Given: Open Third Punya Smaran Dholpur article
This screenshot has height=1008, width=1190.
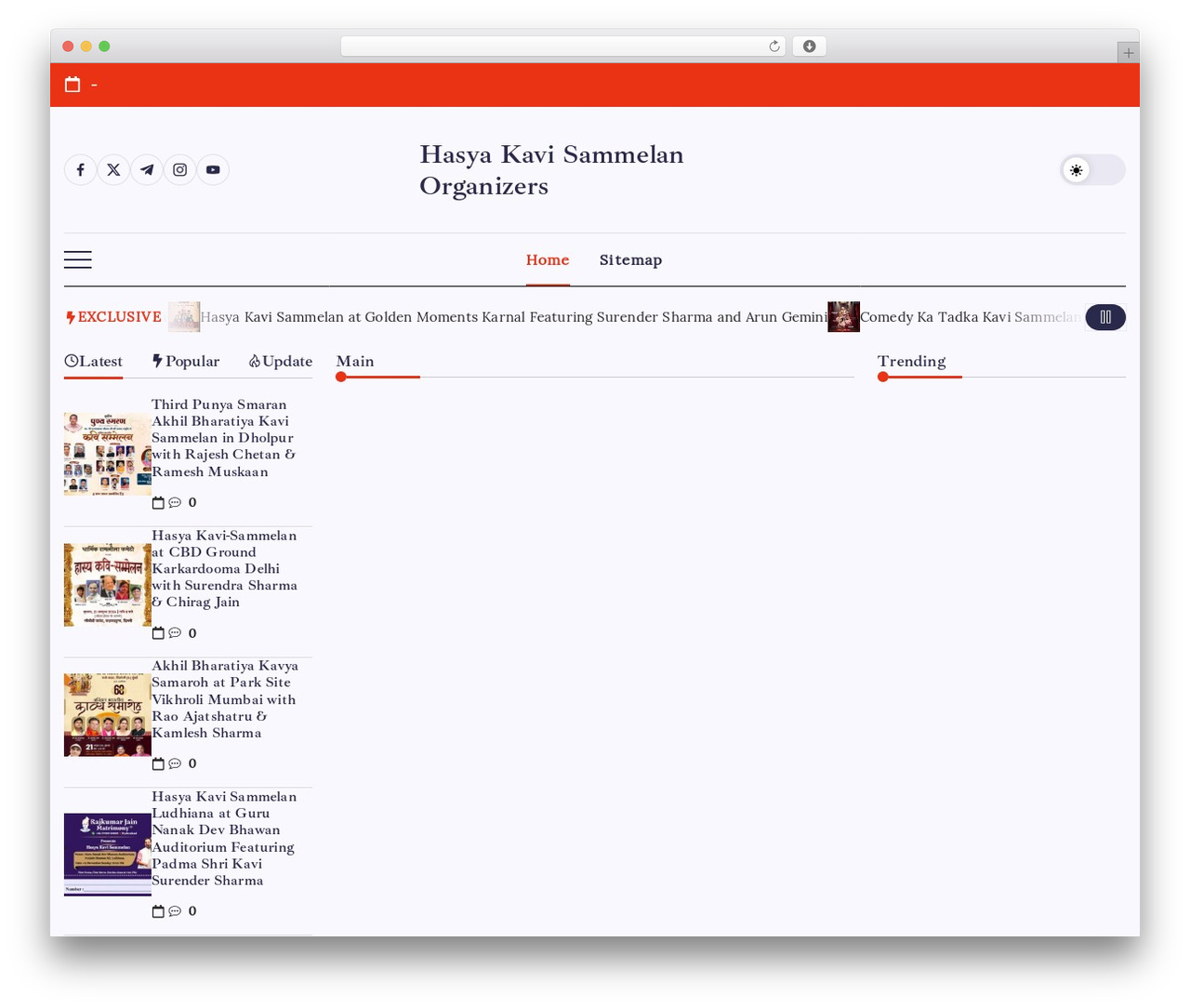Looking at the screenshot, I should [x=223, y=438].
